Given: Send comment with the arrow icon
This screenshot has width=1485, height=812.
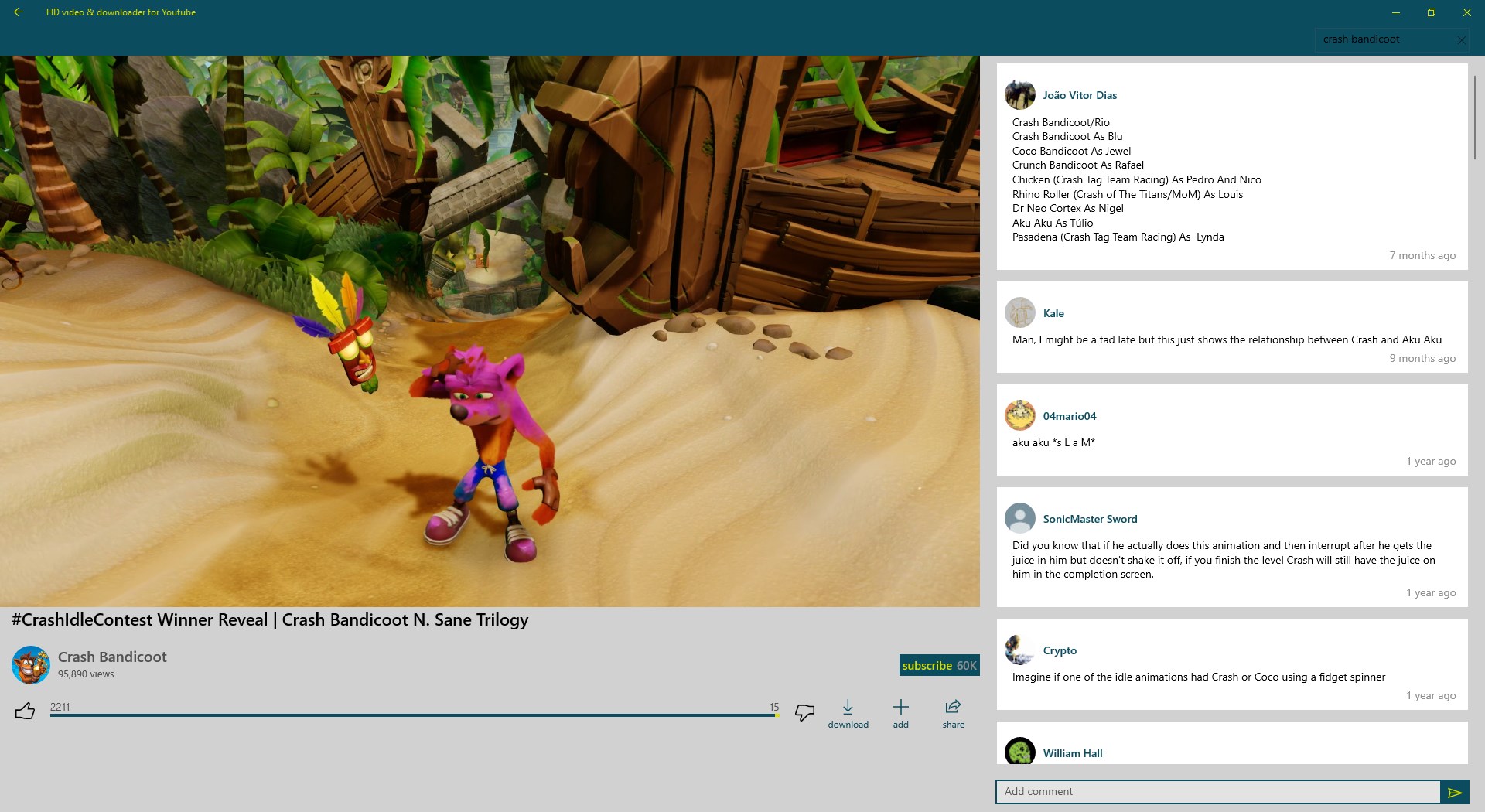Looking at the screenshot, I should [x=1455, y=792].
